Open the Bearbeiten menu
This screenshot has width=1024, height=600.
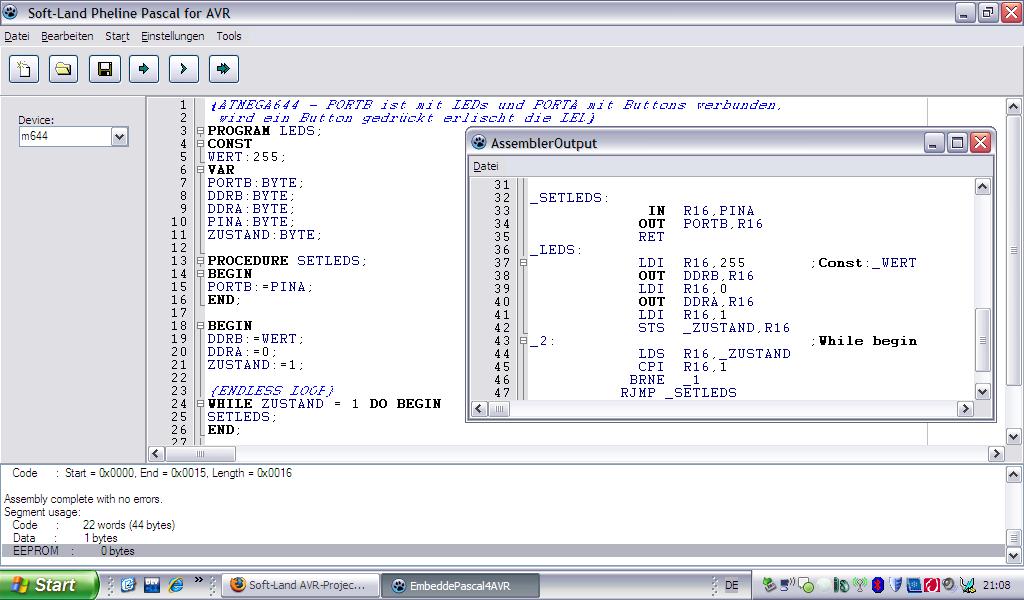(x=67, y=36)
